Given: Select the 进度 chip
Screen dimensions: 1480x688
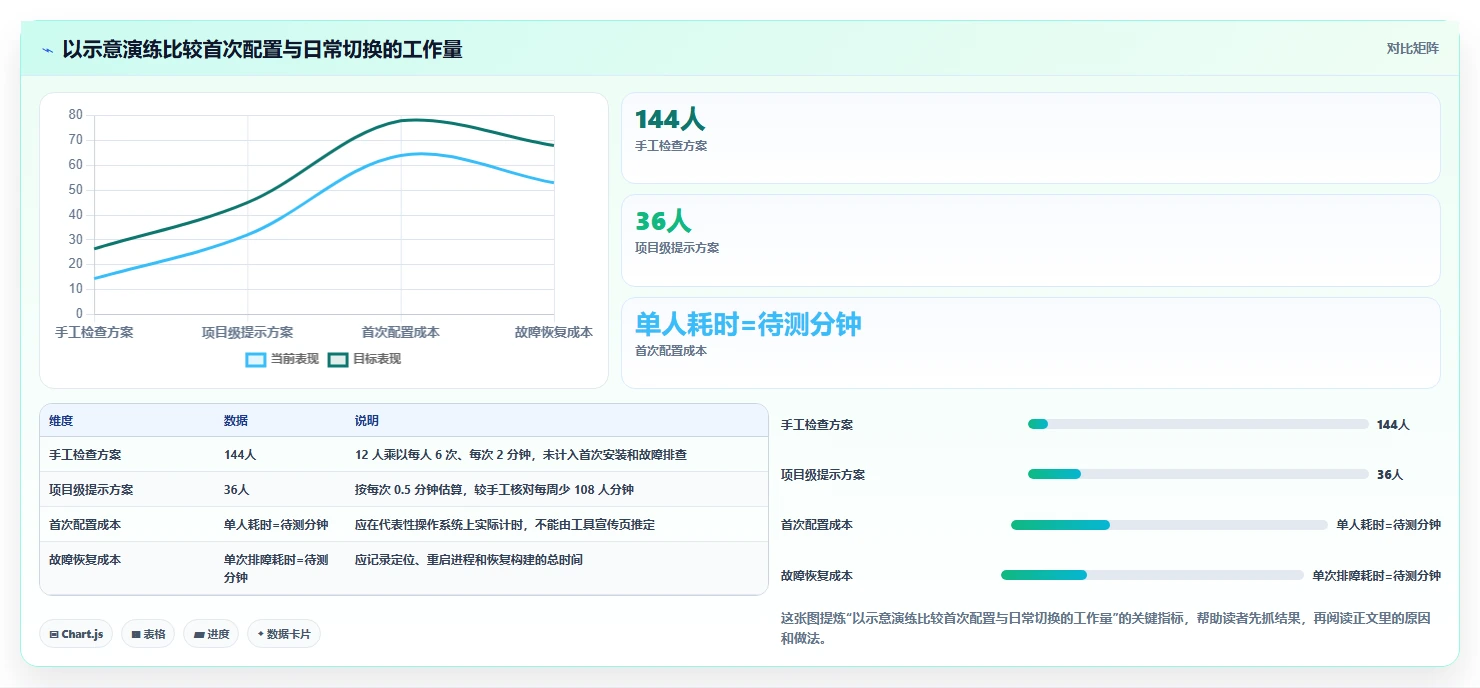Looking at the screenshot, I should click(211, 634).
